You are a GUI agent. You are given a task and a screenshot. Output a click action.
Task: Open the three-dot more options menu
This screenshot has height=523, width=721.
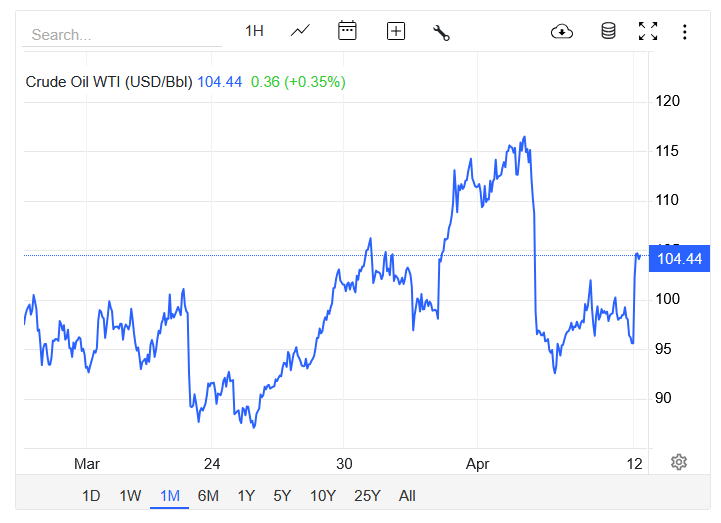click(x=685, y=32)
